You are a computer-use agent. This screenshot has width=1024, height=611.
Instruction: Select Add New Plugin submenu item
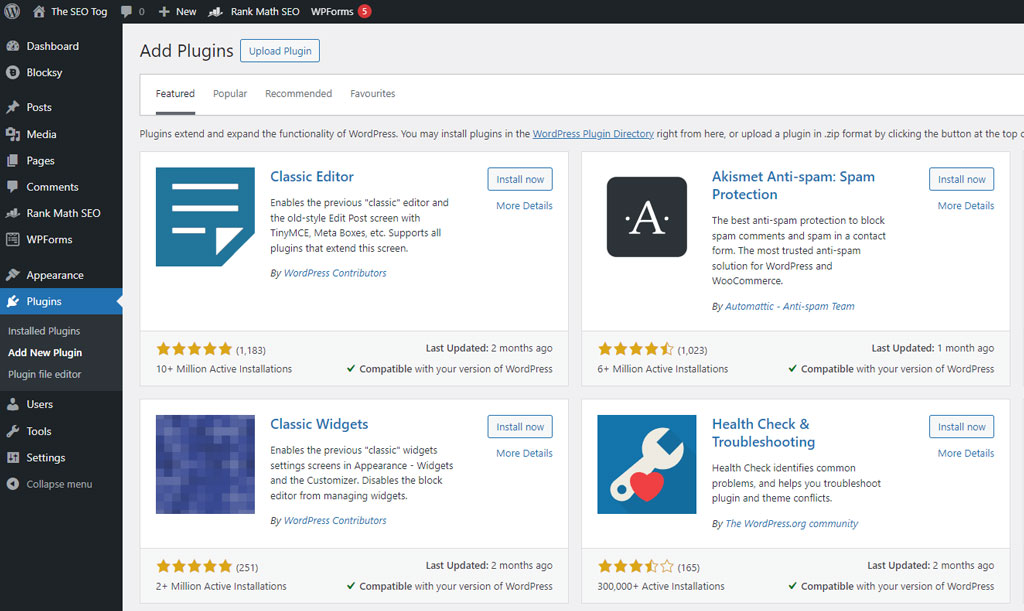click(45, 352)
